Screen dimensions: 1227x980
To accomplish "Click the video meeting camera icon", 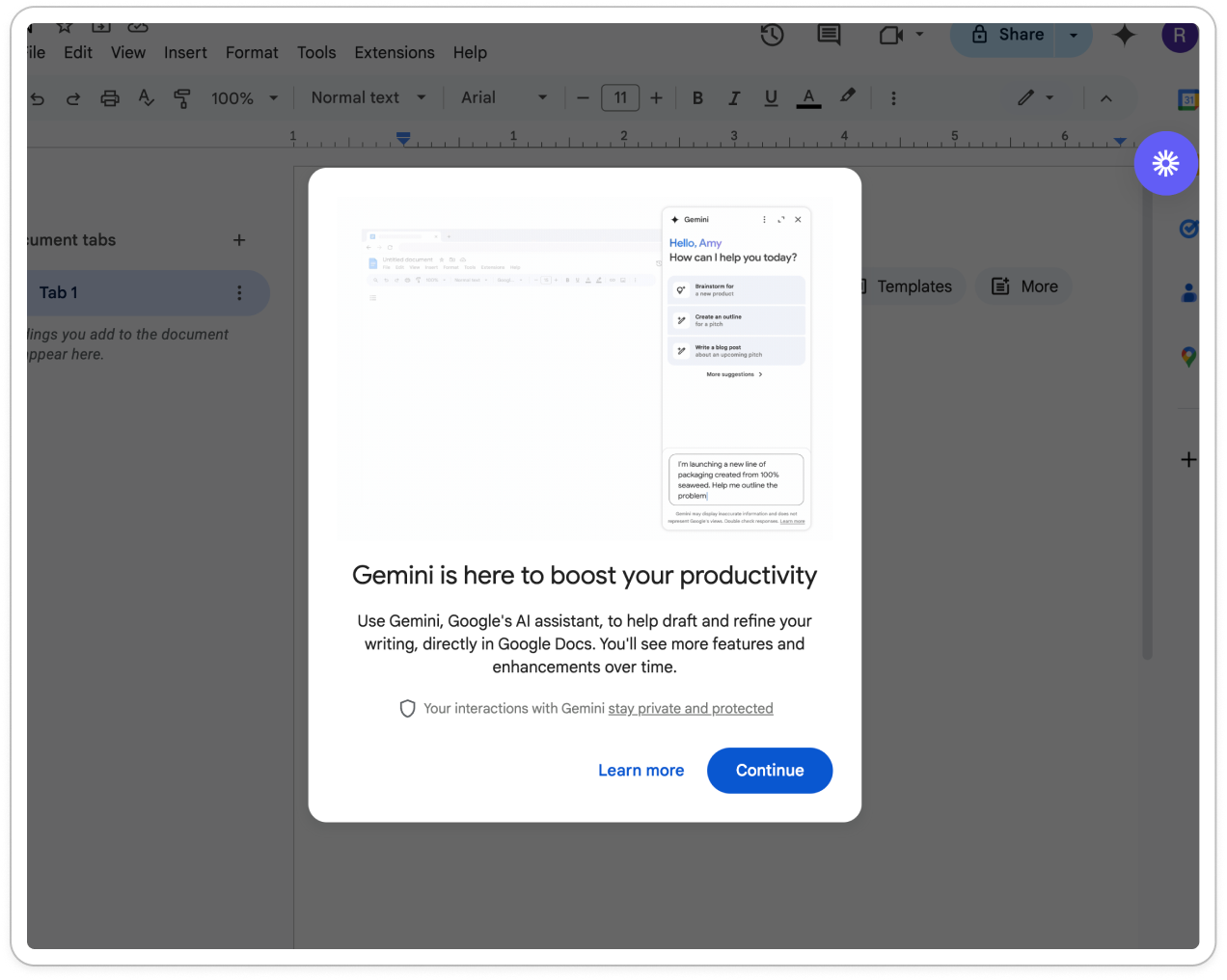I will coord(890,36).
